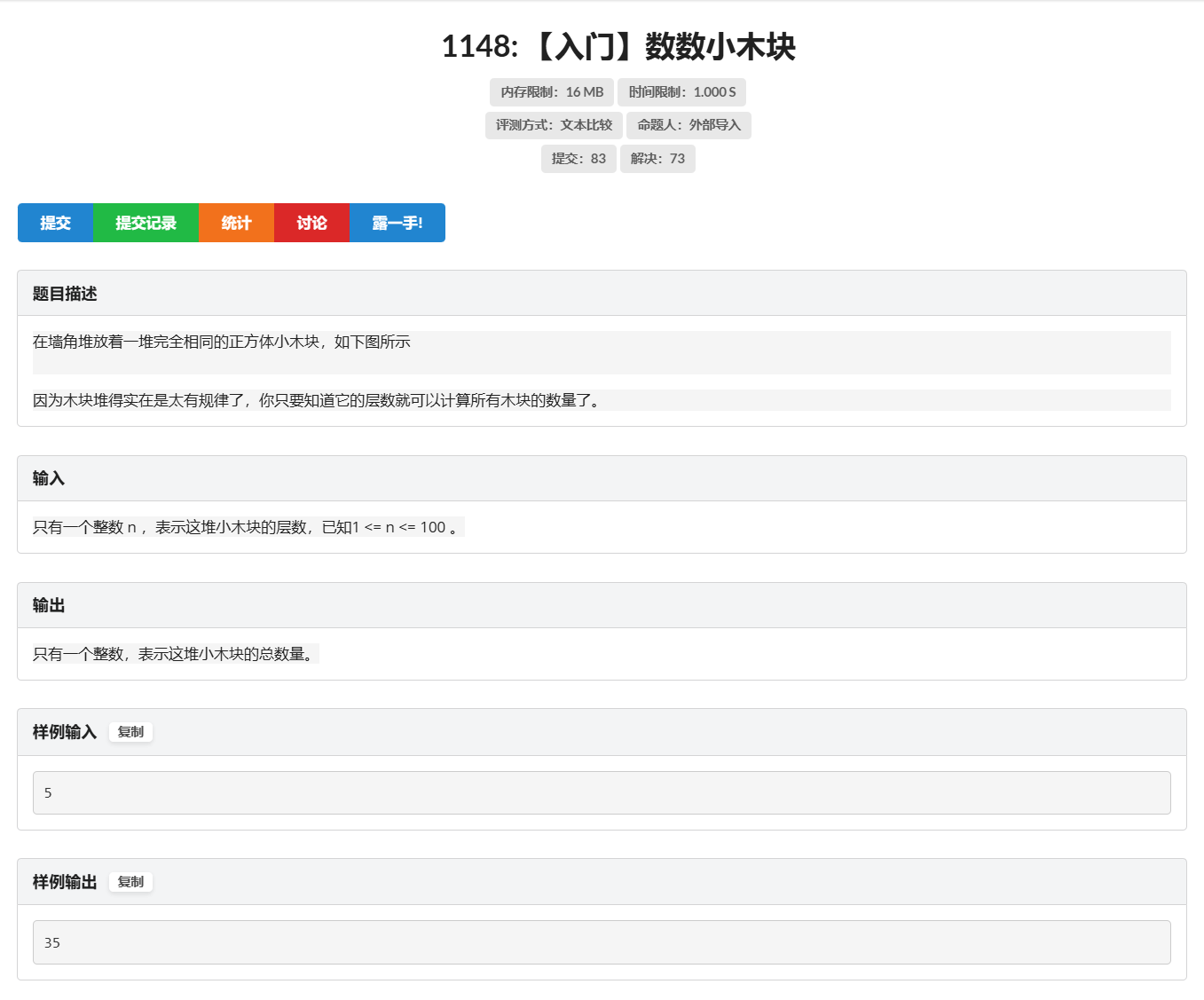Click the 样例输入 section header
Viewport: 1204px width, 1000px height.
(62, 731)
